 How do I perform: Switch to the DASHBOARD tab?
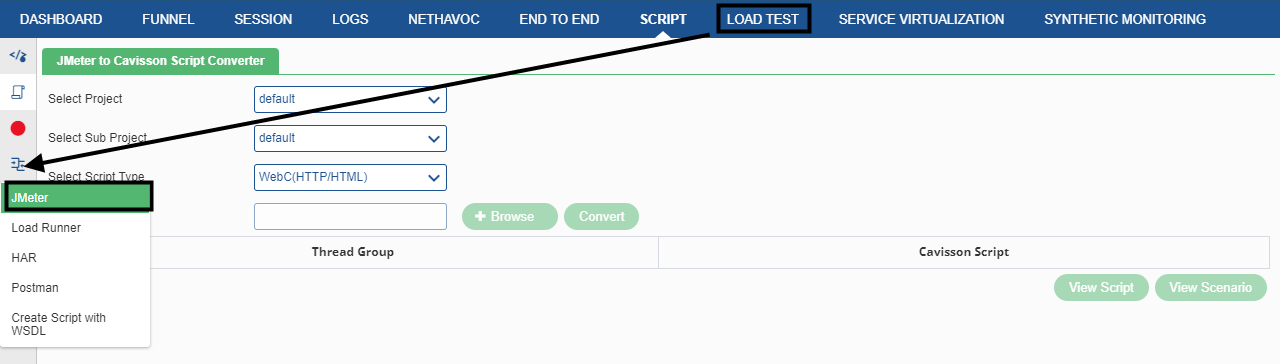coord(61,19)
